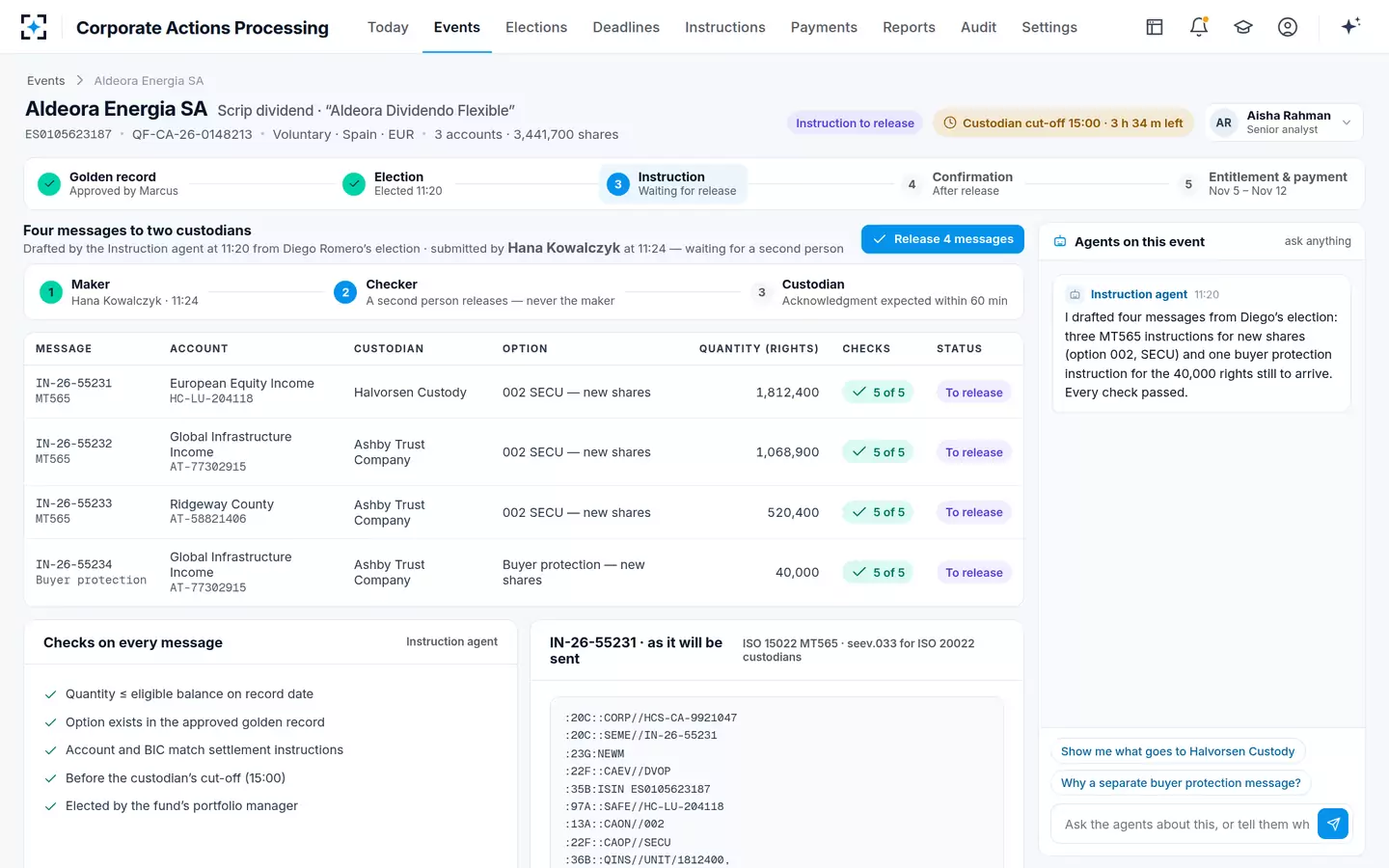Click 5 of 5 checks for IN-26-55234
Image resolution: width=1389 pixels, height=868 pixels.
(x=877, y=573)
